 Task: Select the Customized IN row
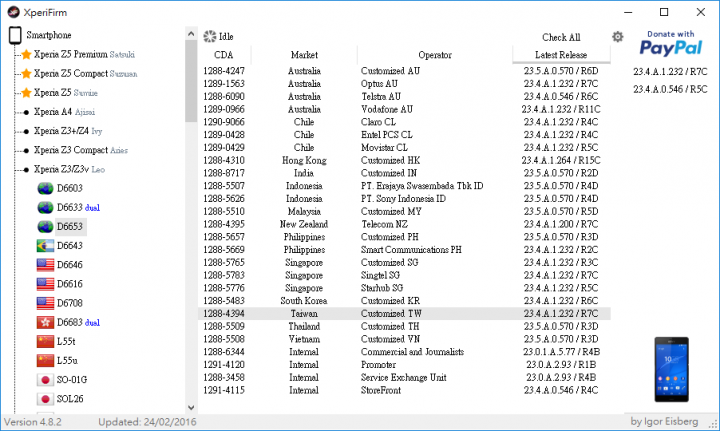coord(405,174)
